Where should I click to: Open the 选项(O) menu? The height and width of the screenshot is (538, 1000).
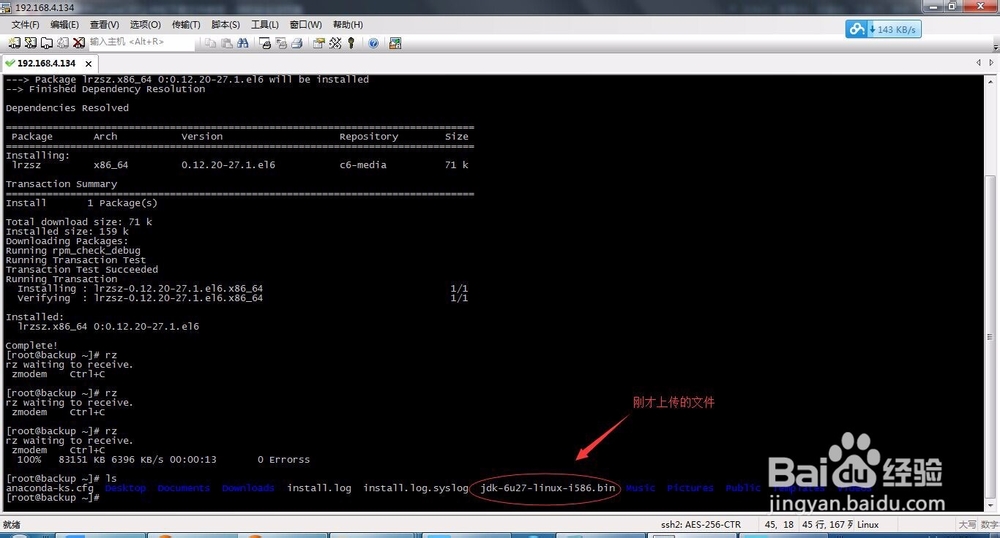(x=145, y=24)
